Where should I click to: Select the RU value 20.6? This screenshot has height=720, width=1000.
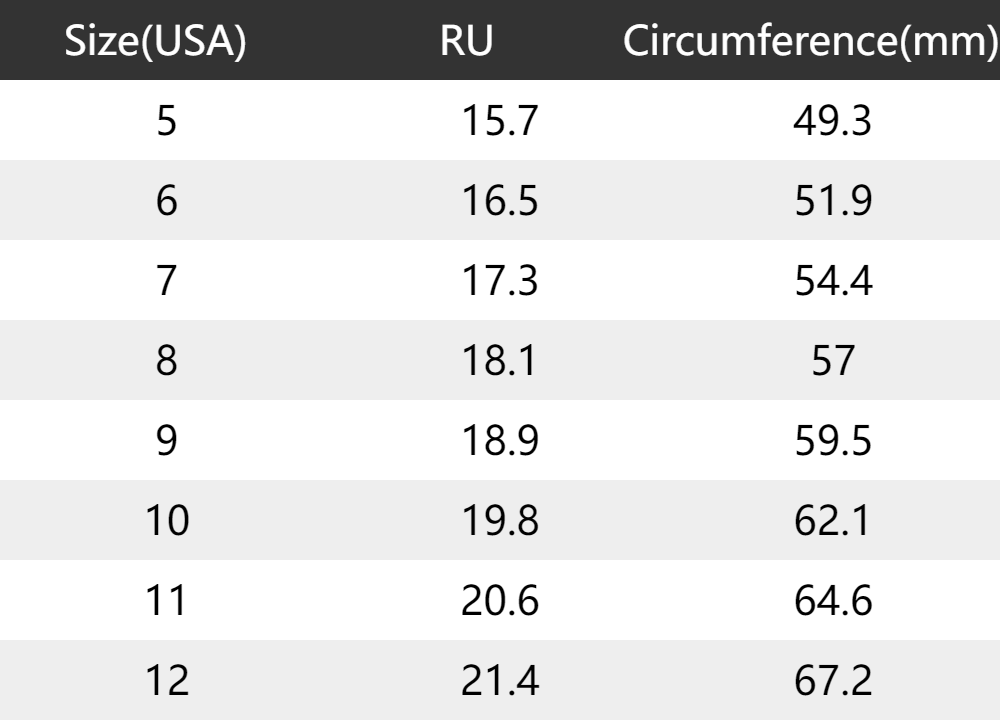click(x=500, y=601)
